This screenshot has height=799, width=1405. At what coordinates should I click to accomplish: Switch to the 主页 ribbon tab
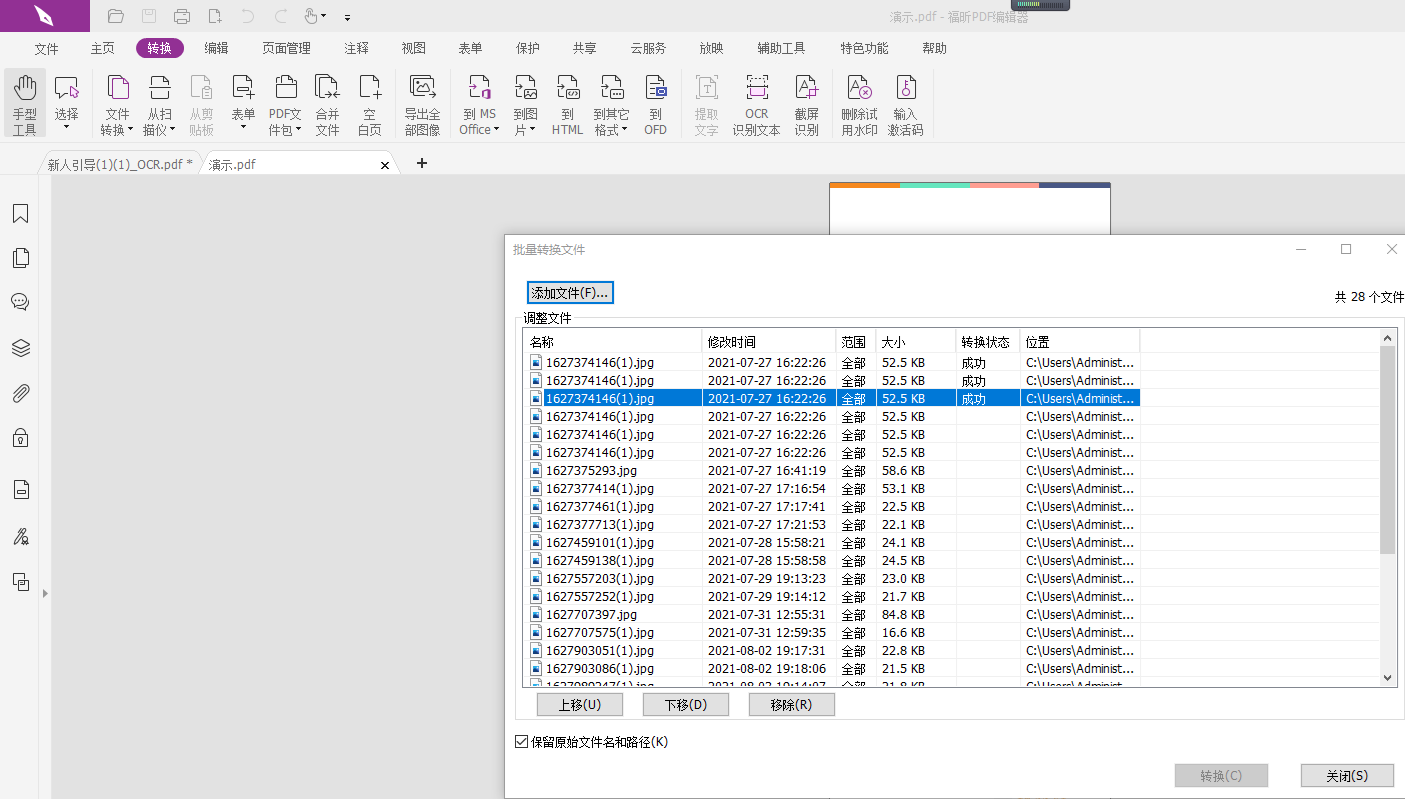tap(102, 47)
